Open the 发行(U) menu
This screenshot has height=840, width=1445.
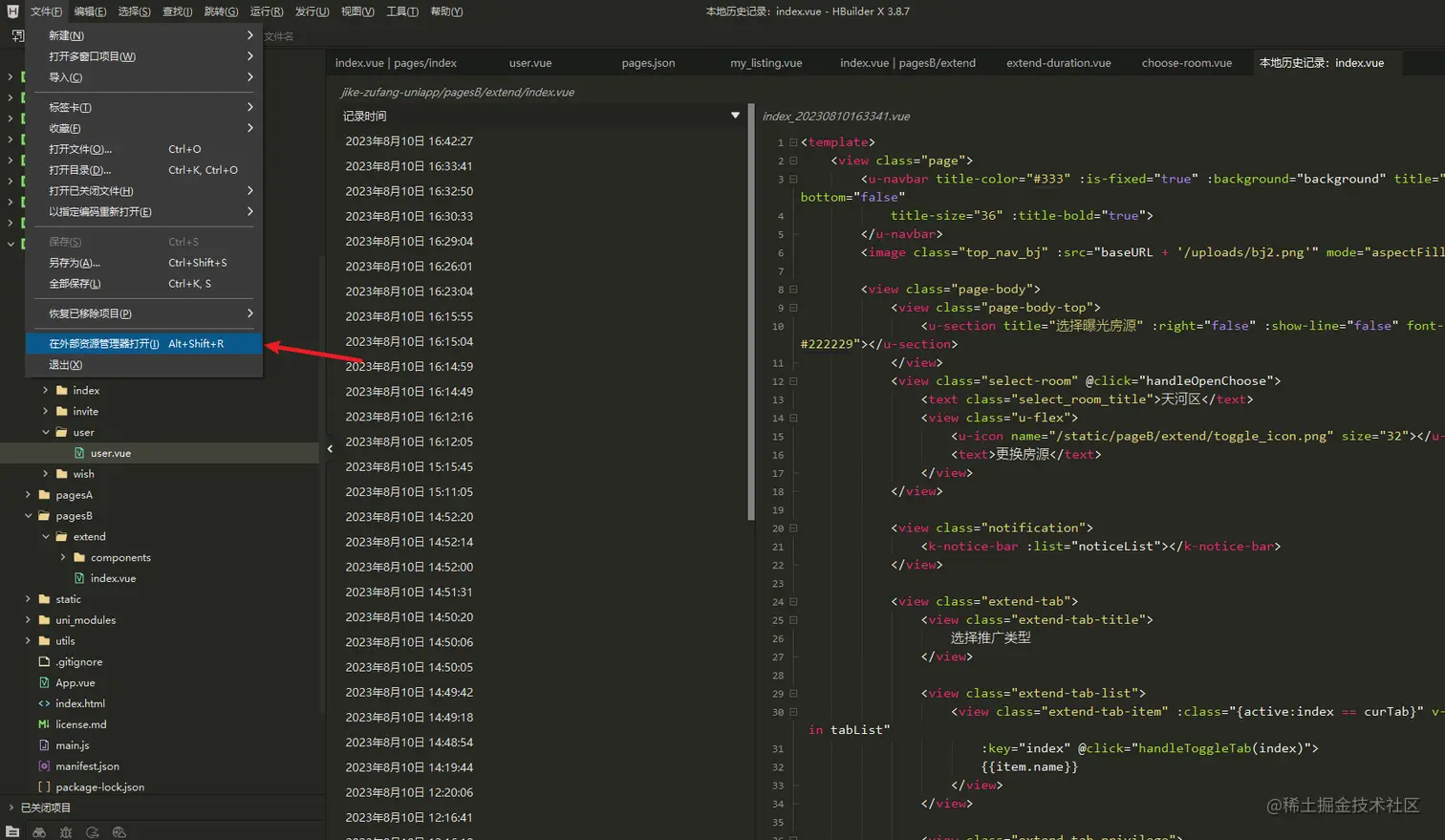click(x=313, y=11)
